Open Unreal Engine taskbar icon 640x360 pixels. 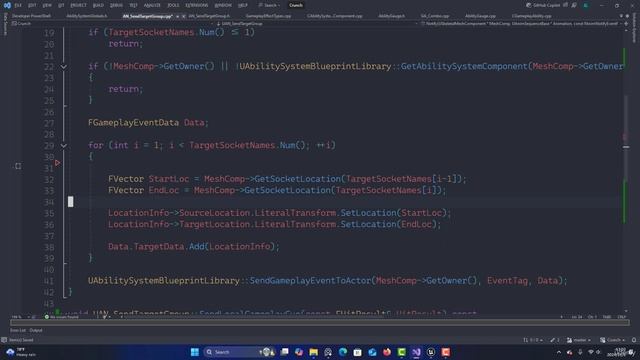click(x=431, y=352)
